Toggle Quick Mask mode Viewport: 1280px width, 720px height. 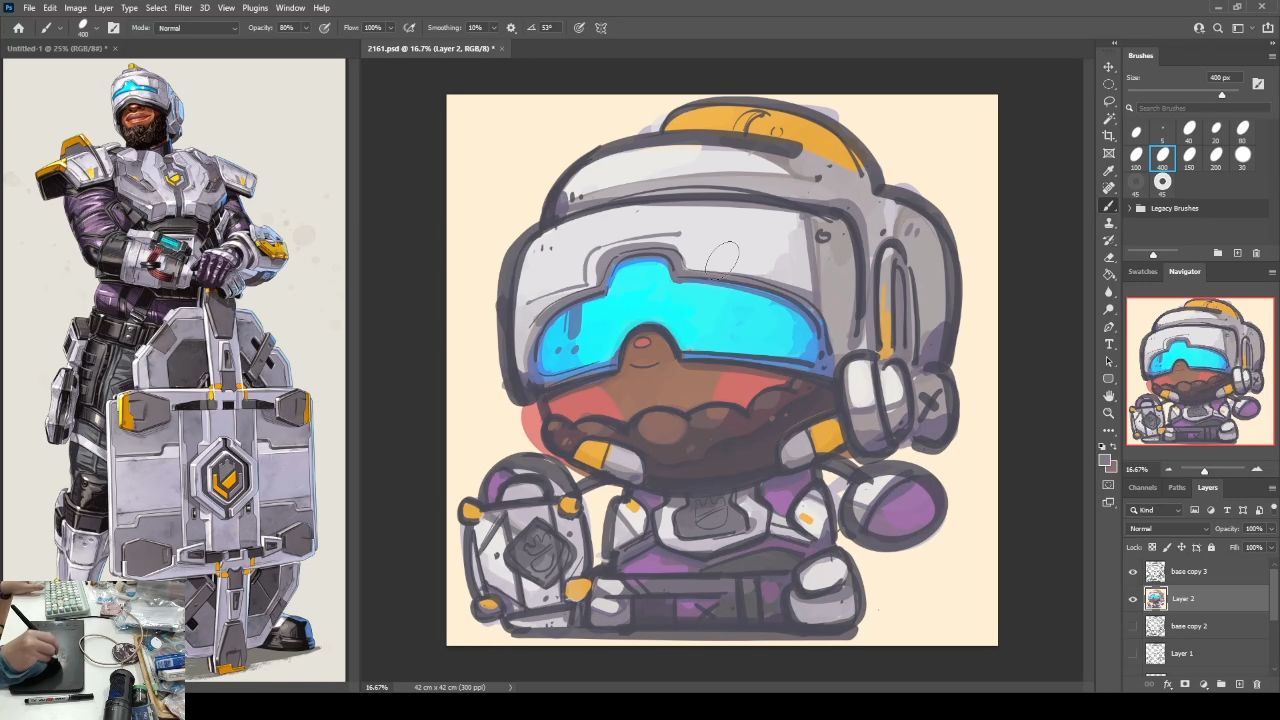click(1108, 485)
